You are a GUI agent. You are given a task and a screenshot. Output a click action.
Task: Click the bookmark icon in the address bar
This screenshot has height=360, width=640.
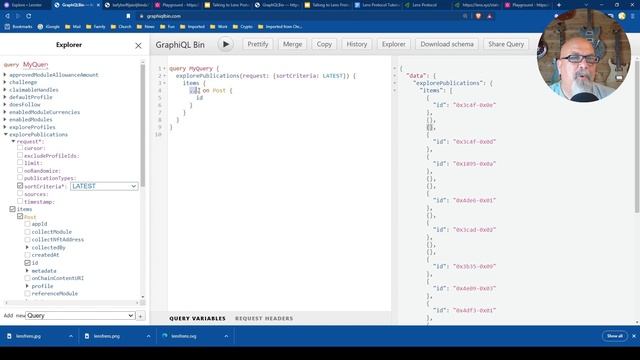128,16
